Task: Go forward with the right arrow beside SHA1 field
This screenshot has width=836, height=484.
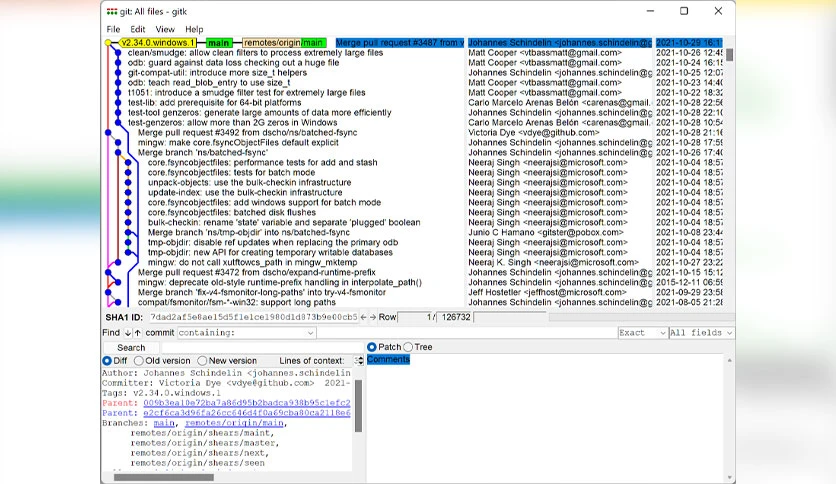Action: 373,317
